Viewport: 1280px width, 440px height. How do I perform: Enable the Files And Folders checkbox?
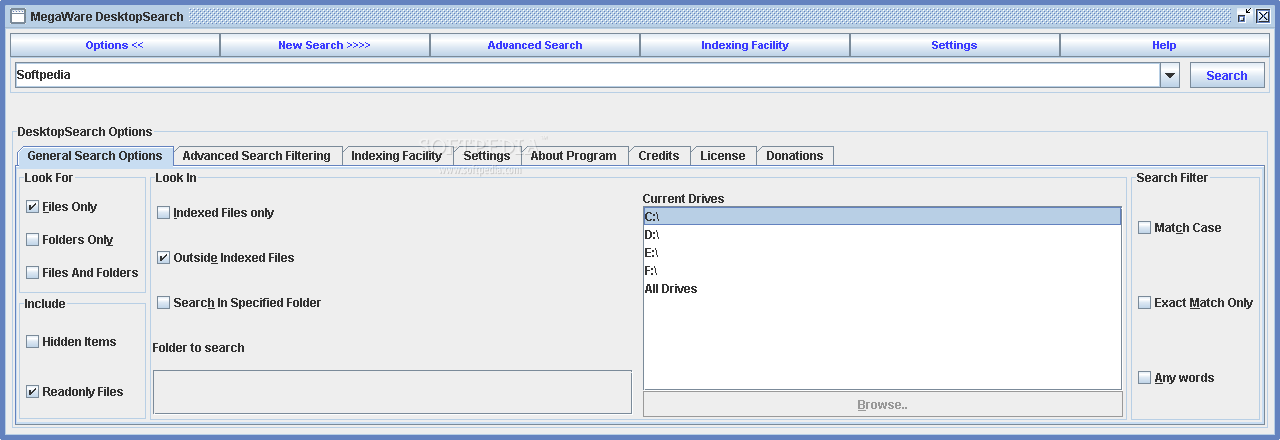coord(33,273)
